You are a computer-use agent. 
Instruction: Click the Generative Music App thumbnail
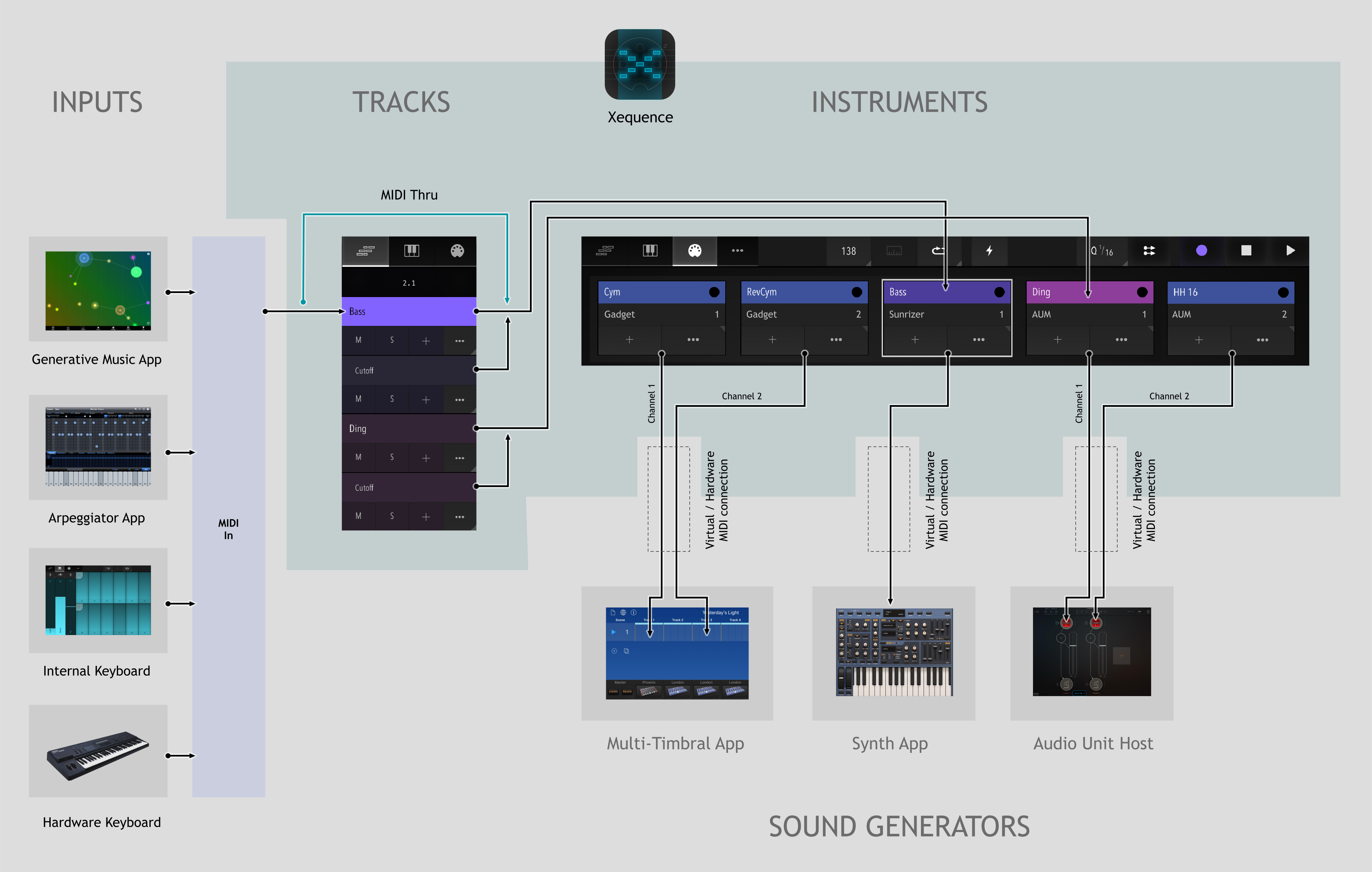pos(98,291)
